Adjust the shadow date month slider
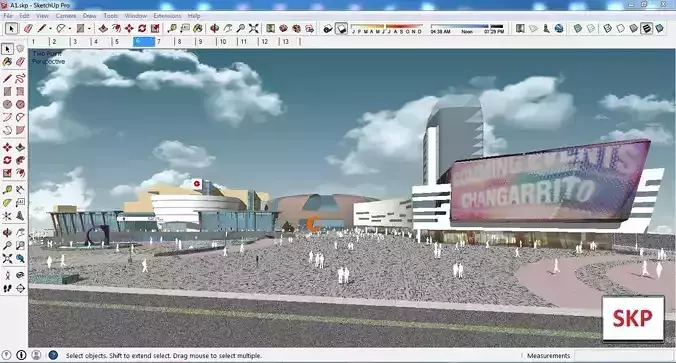 click(386, 28)
